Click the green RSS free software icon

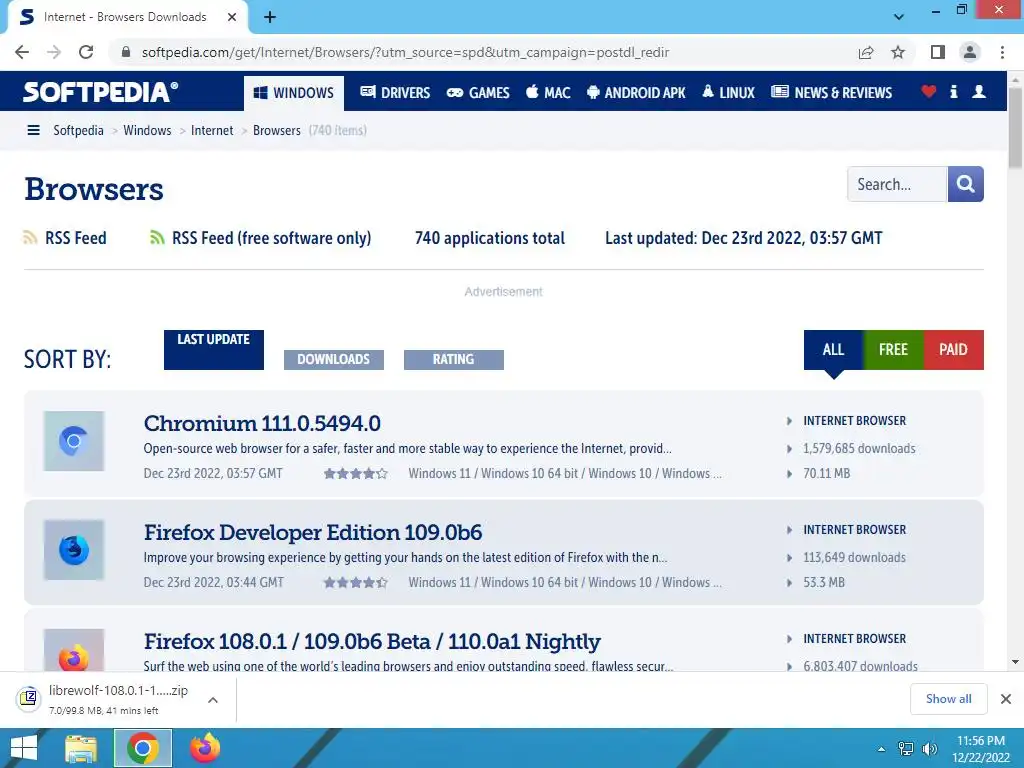(157, 238)
